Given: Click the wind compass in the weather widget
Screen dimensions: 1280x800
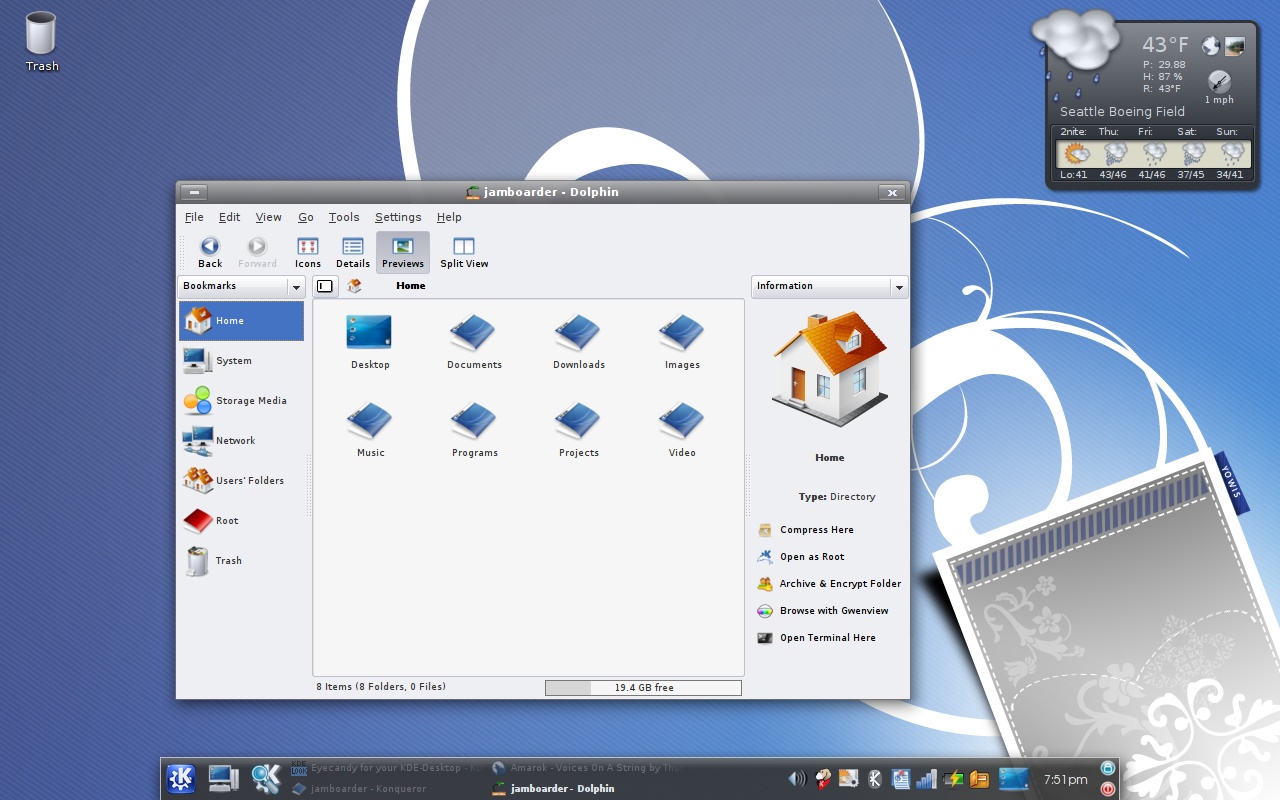Looking at the screenshot, I should (1219, 81).
